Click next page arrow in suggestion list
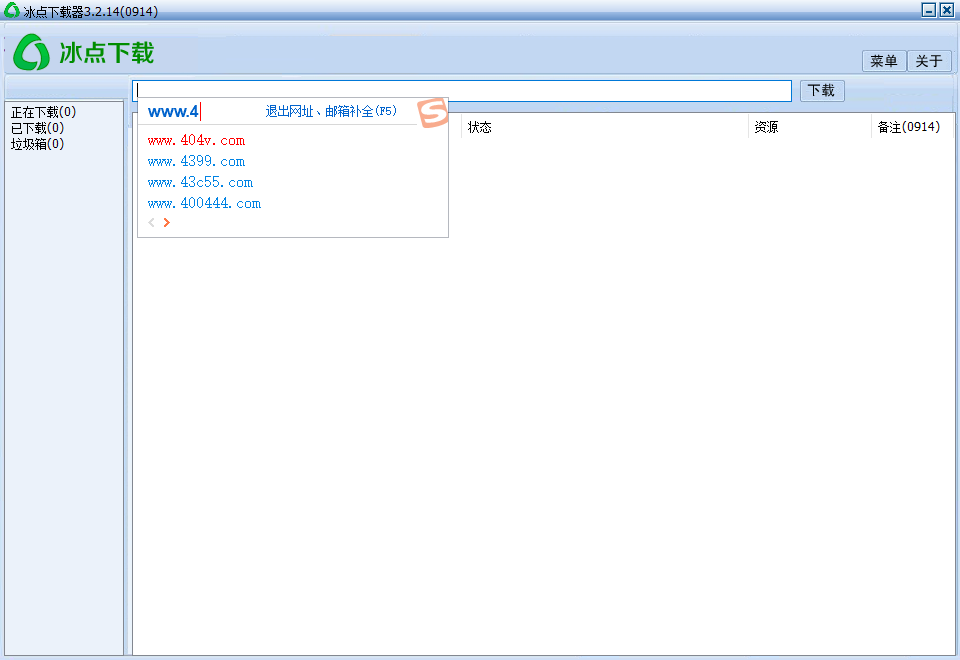 click(165, 222)
